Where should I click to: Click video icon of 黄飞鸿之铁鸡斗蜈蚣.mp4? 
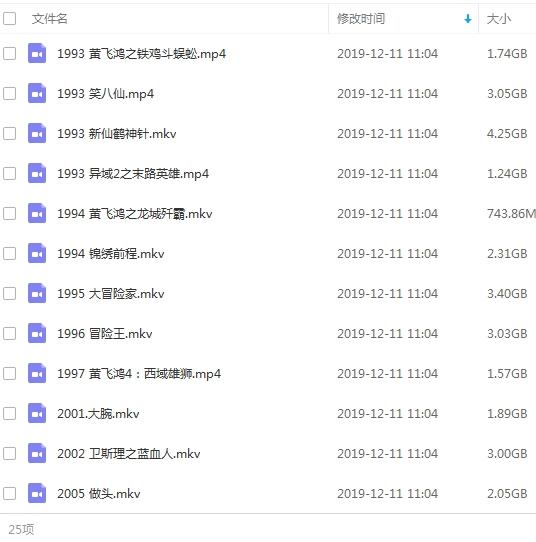coord(37,53)
